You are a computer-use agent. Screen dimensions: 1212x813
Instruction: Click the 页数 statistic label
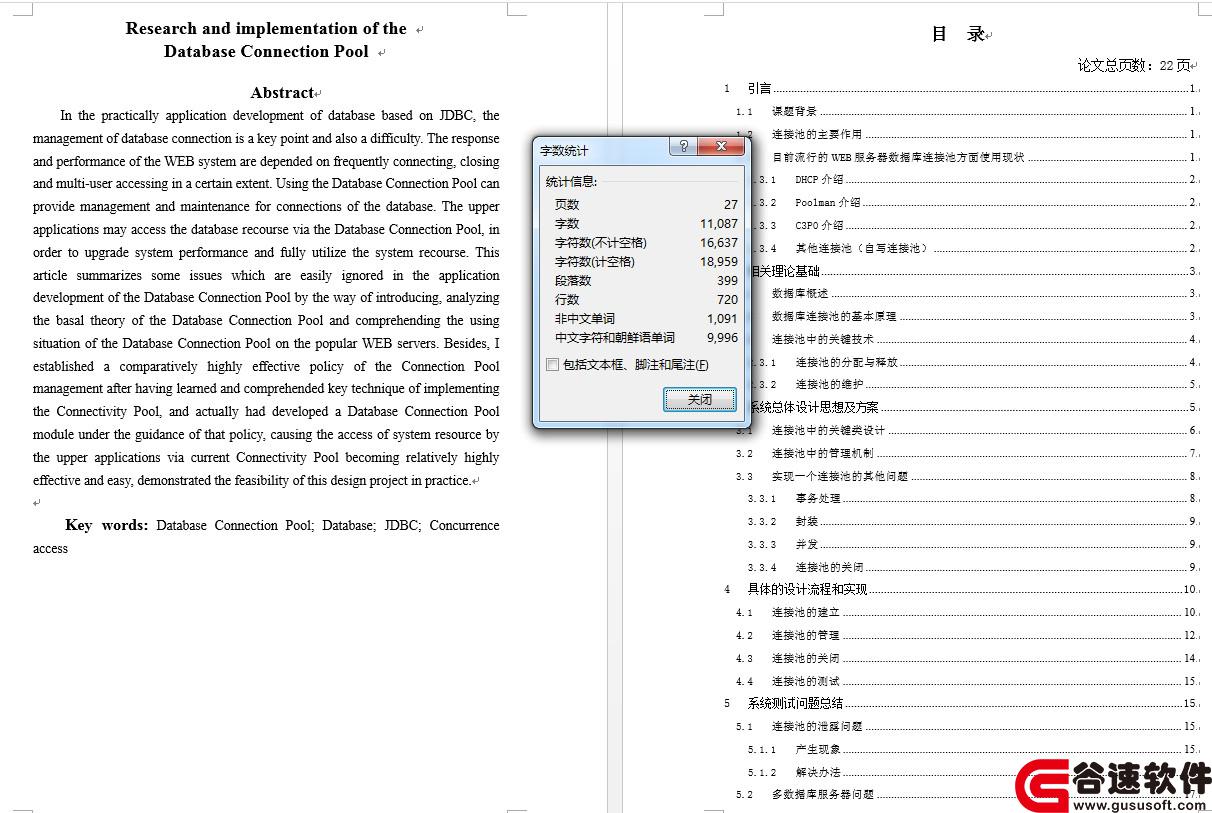567,204
